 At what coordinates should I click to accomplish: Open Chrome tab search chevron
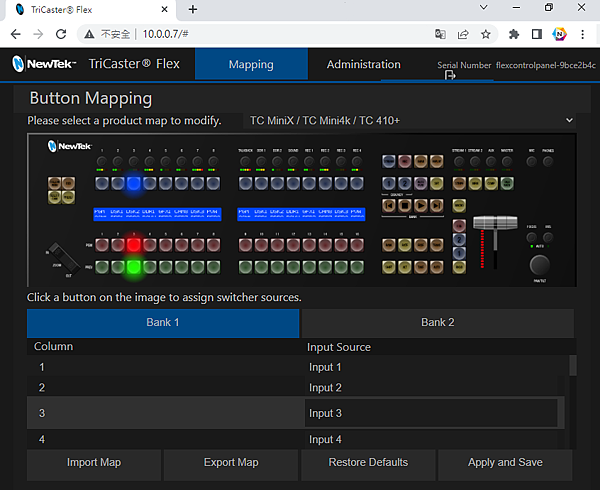click(484, 7)
